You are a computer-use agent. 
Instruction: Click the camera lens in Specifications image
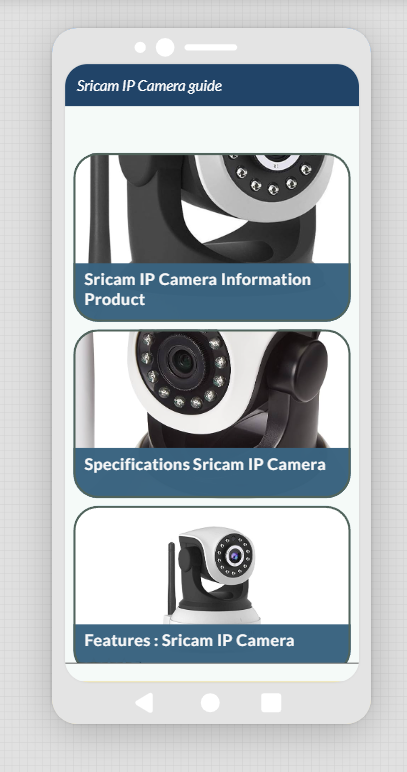point(184,362)
